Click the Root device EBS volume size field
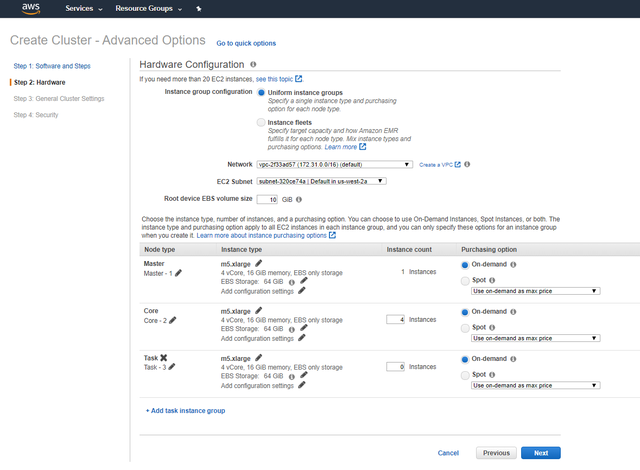The image size is (640, 470). coord(267,200)
